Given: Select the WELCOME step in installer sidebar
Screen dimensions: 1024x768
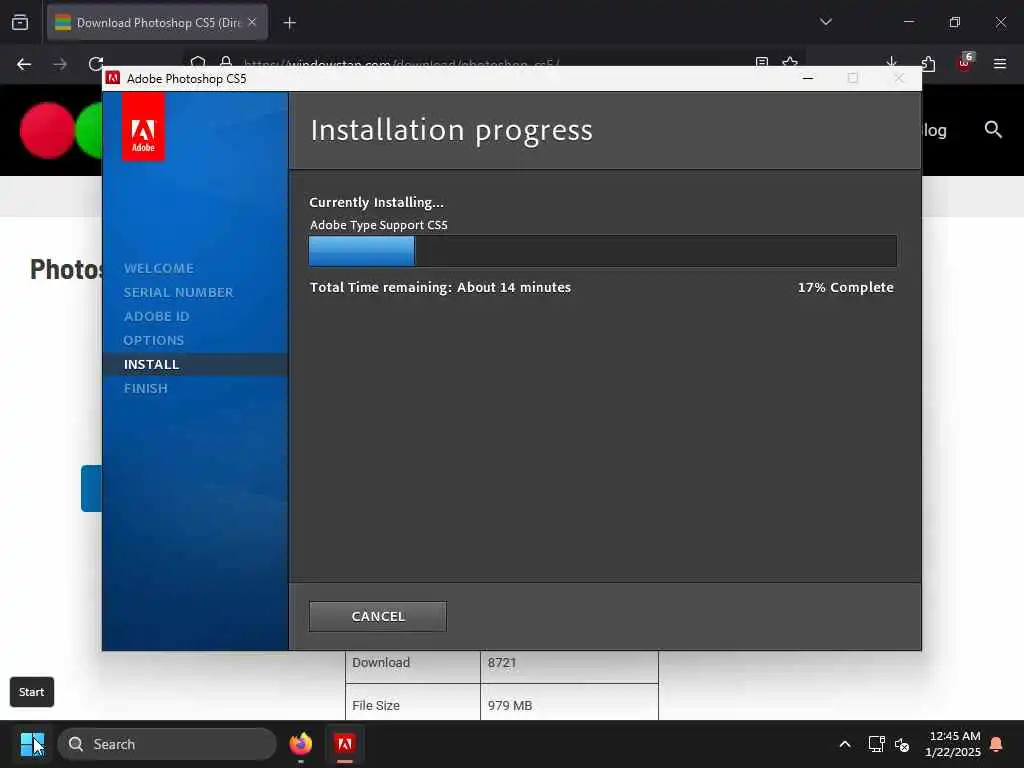Looking at the screenshot, I should coord(159,268).
